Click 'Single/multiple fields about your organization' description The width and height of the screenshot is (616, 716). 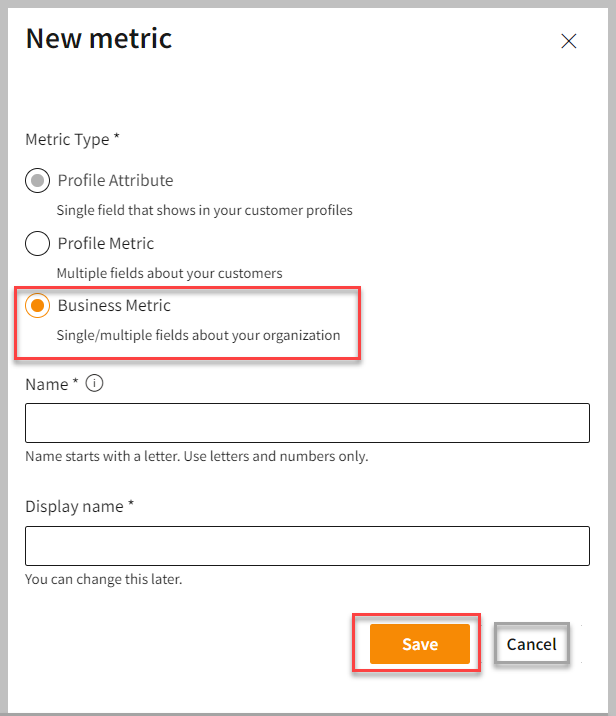(198, 335)
